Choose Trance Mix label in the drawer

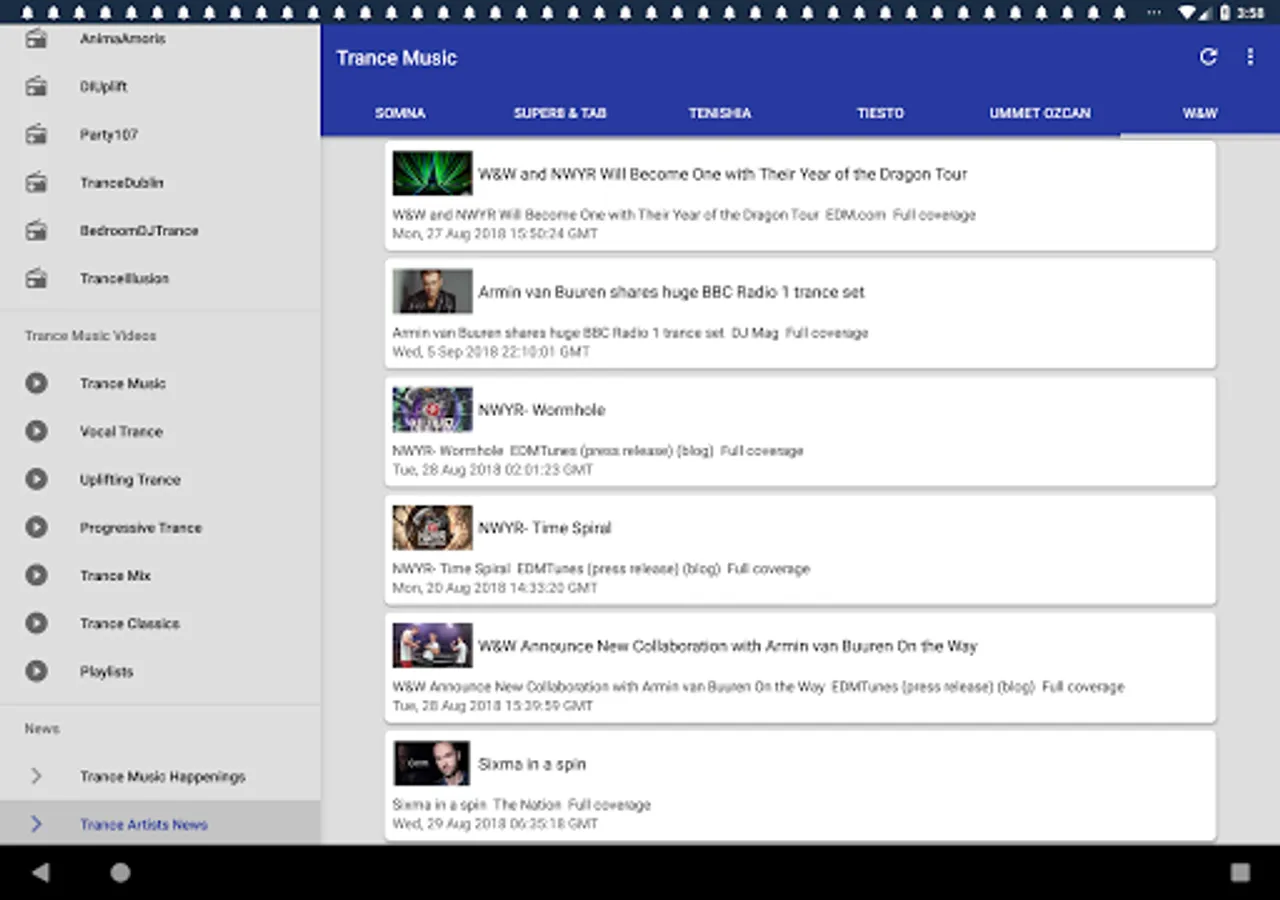115,575
